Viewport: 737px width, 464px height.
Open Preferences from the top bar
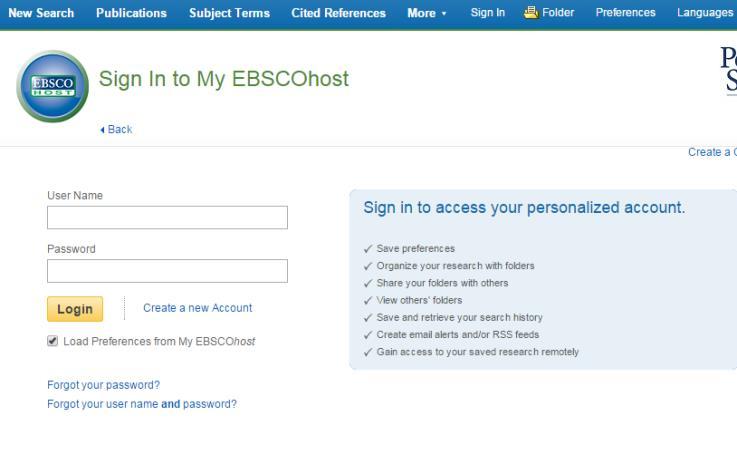tap(625, 13)
